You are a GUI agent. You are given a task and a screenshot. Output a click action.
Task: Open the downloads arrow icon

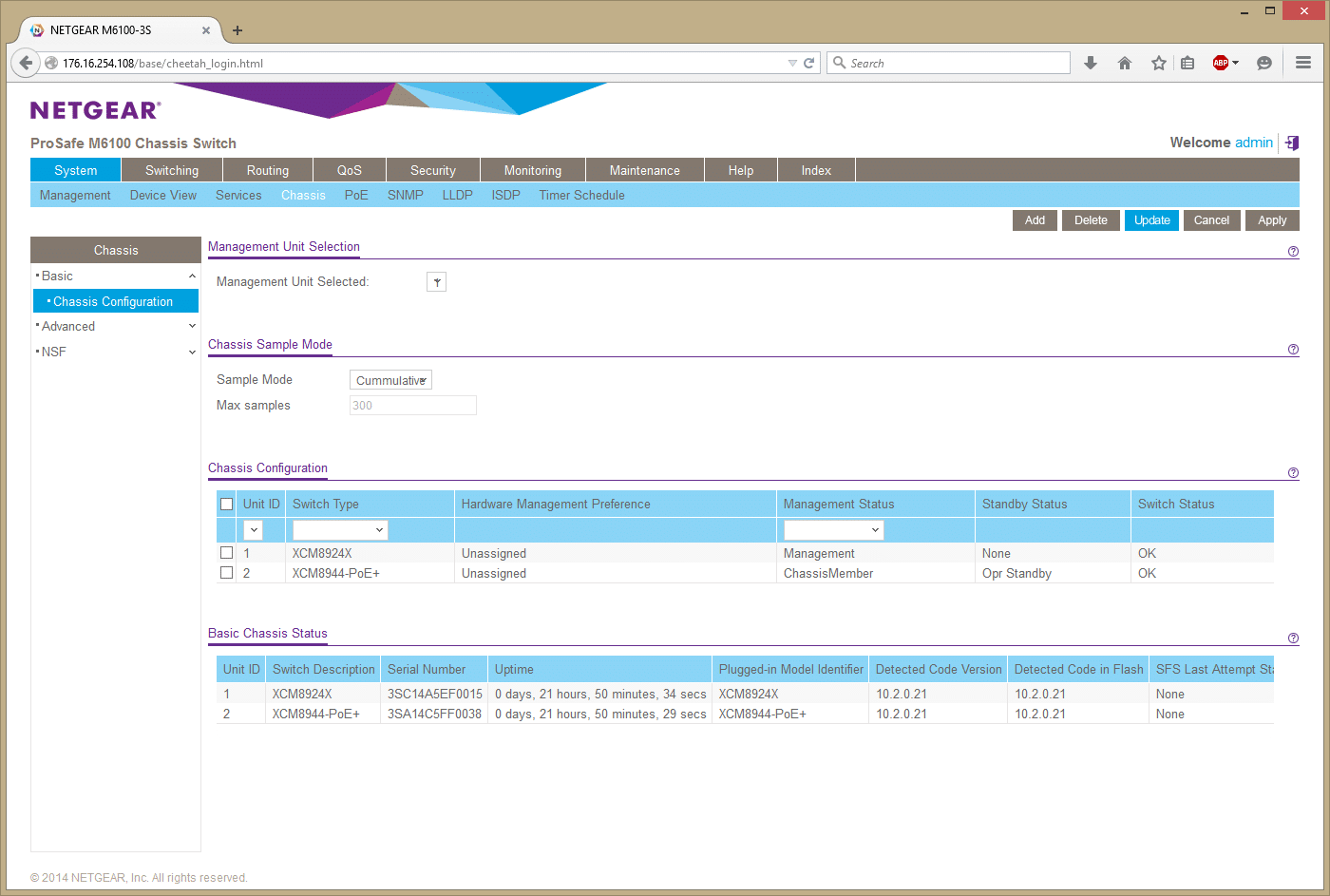tap(1091, 63)
